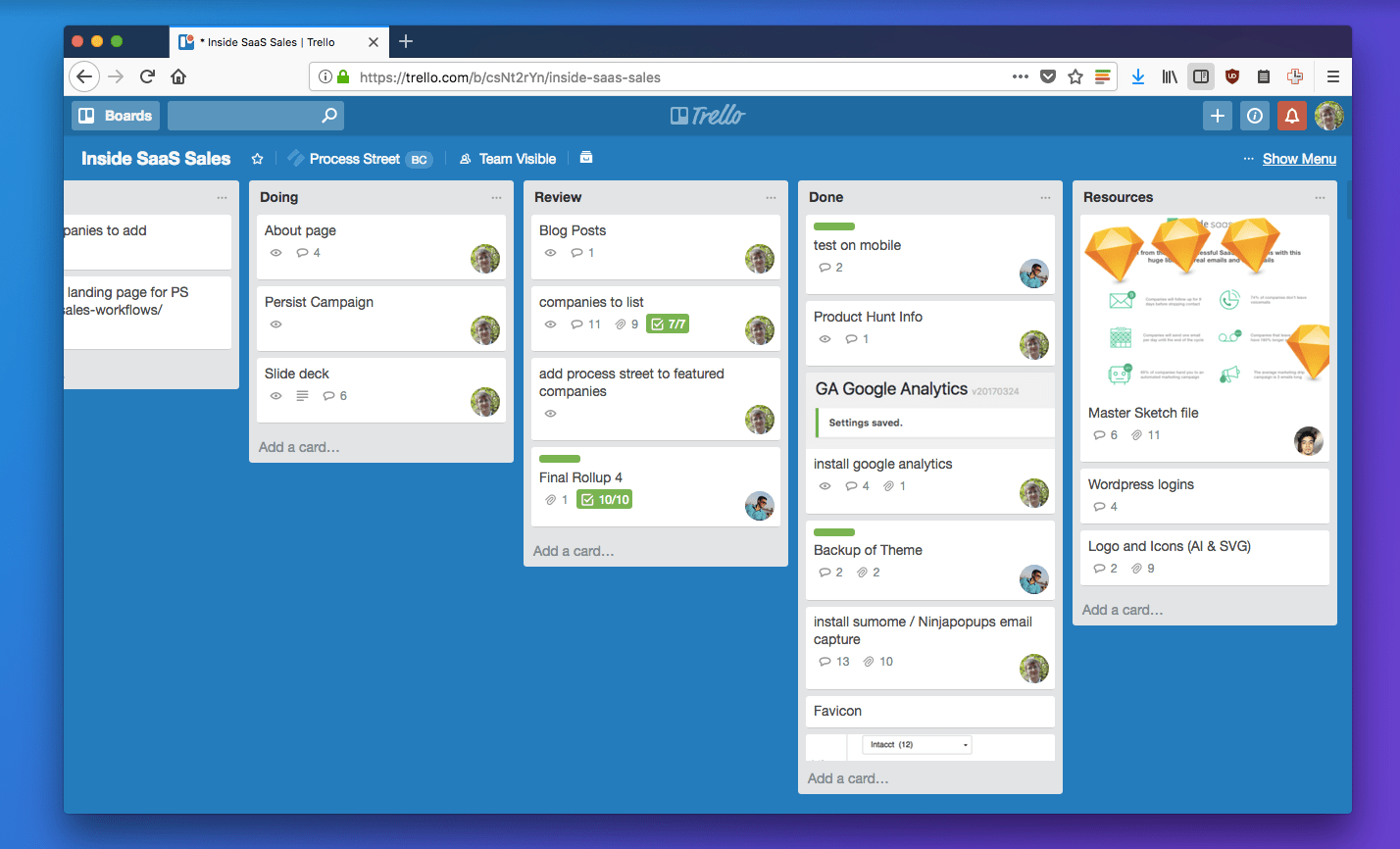Toggle the sidebar view icon in toolbar

pos(1200,76)
